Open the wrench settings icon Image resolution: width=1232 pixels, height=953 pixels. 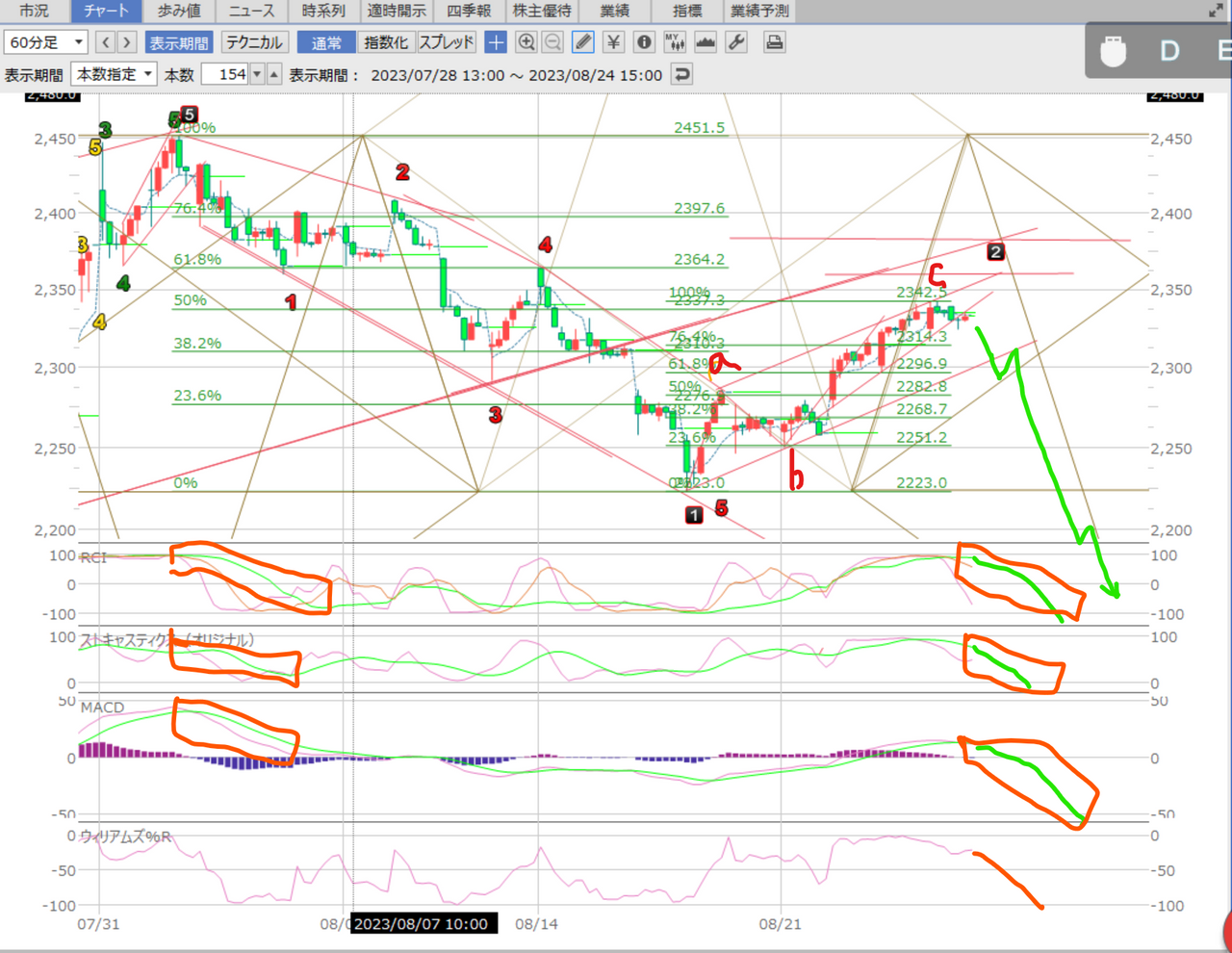[736, 42]
